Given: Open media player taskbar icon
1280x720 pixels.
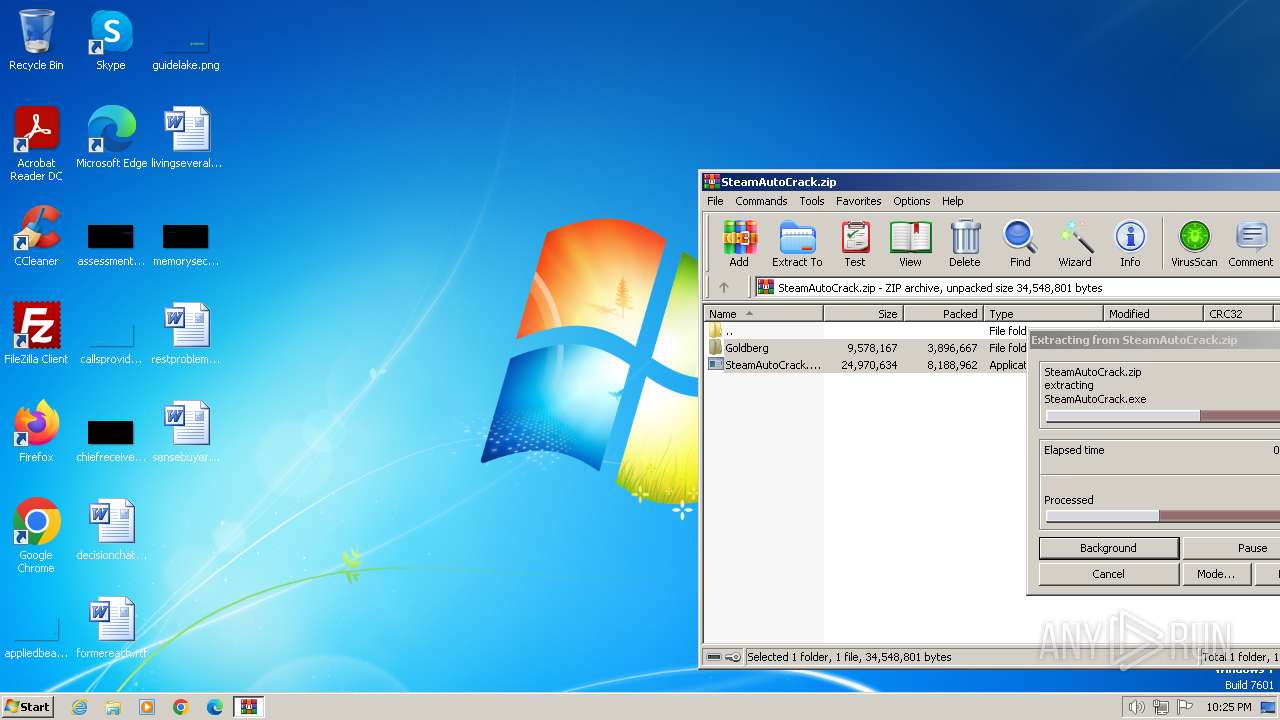Looking at the screenshot, I should point(147,707).
